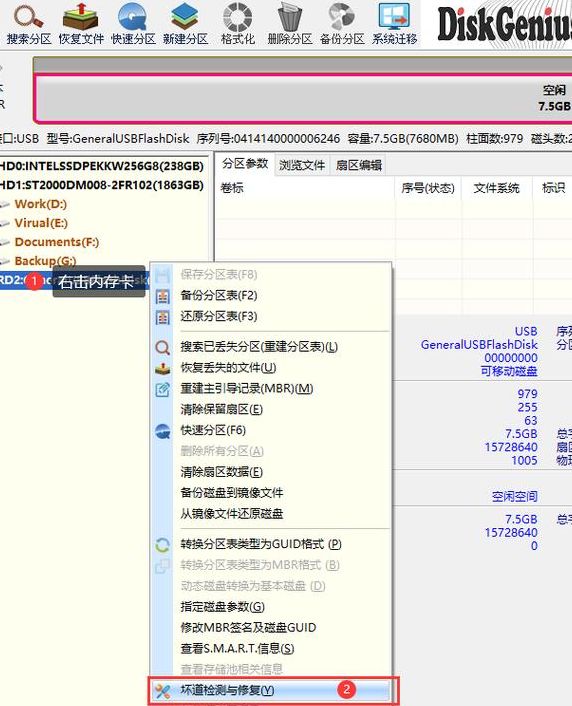Select the 可移动磁盘 value text
This screenshot has width=572, height=706.
coord(509,371)
